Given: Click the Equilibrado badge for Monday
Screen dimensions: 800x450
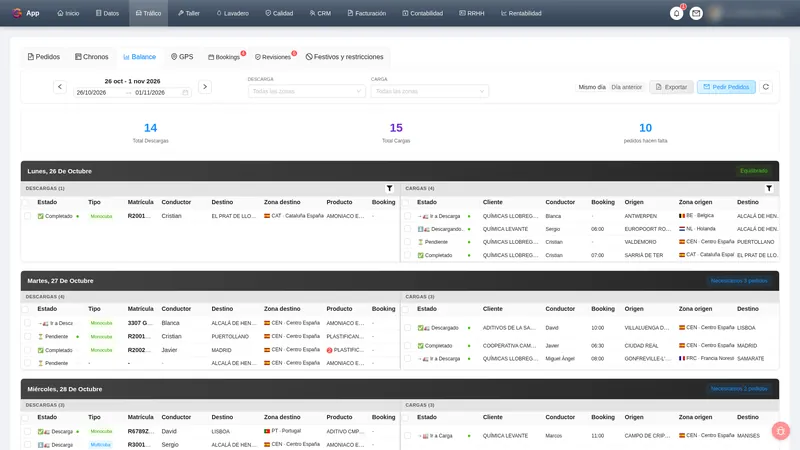Looking at the screenshot, I should click(754, 171).
